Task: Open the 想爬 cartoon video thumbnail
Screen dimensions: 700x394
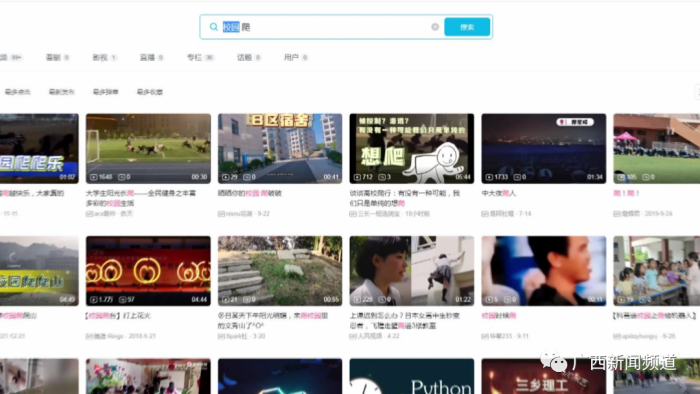Action: click(412, 148)
